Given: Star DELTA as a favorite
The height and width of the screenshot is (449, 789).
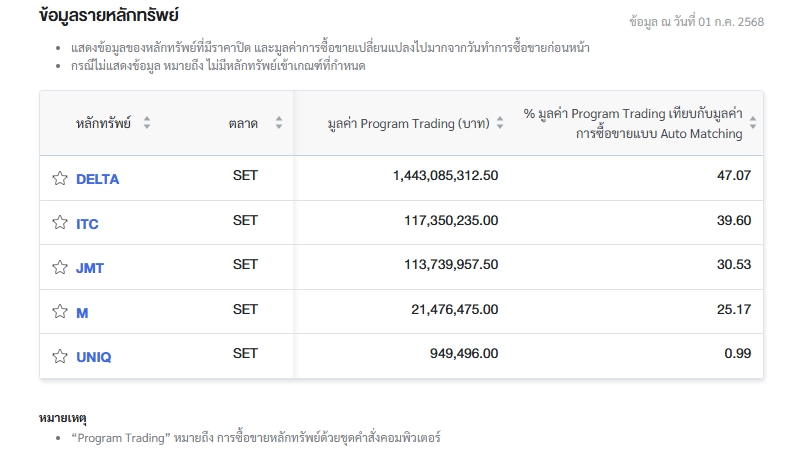Looking at the screenshot, I should pos(59,179).
